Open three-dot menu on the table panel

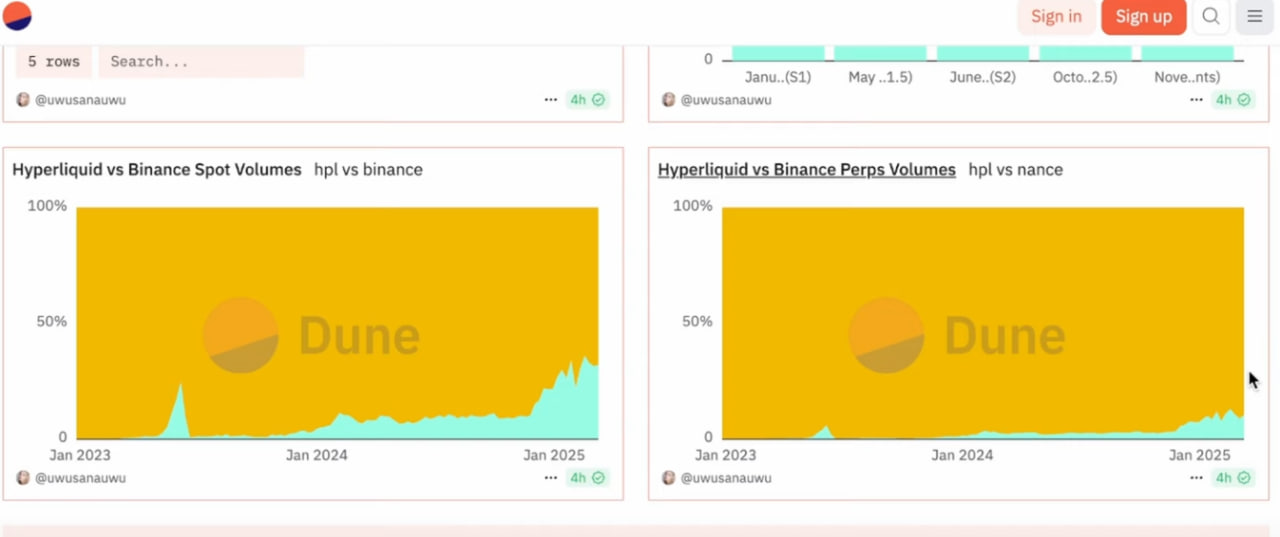point(551,100)
